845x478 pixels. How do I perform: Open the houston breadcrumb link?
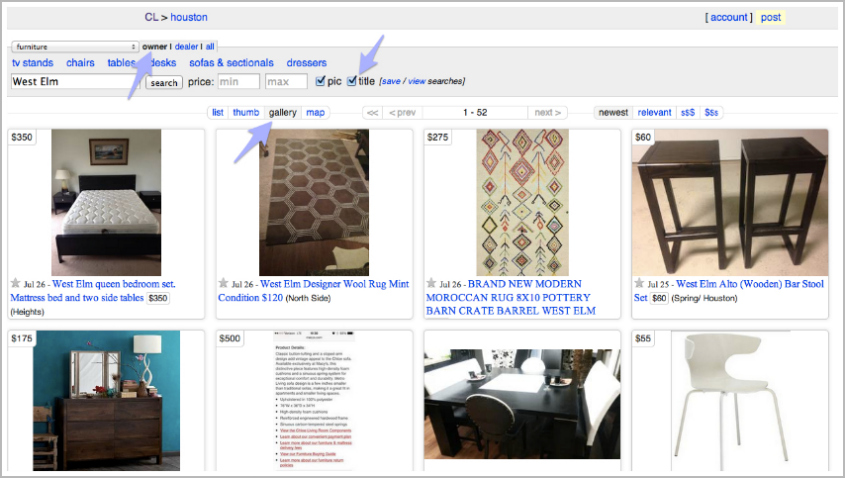189,17
